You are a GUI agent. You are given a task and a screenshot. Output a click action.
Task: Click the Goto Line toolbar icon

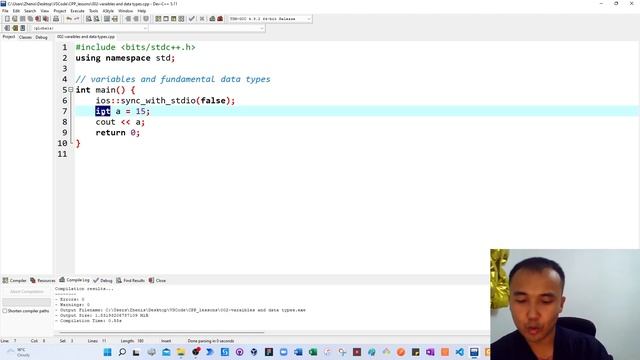click(115, 19)
